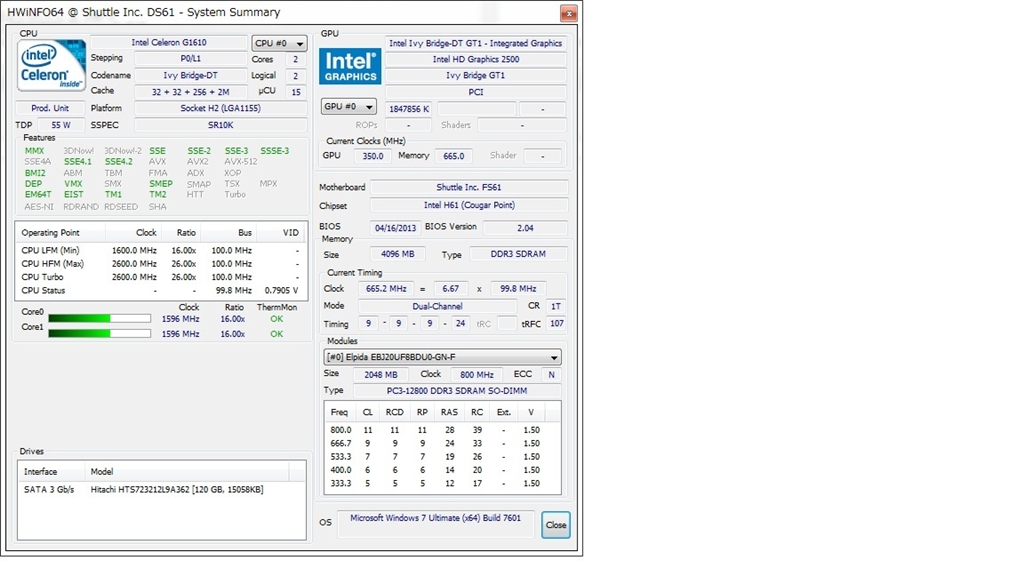The image size is (1024, 576).
Task: Click the Core1 ThermMon OK status
Action: tap(277, 334)
